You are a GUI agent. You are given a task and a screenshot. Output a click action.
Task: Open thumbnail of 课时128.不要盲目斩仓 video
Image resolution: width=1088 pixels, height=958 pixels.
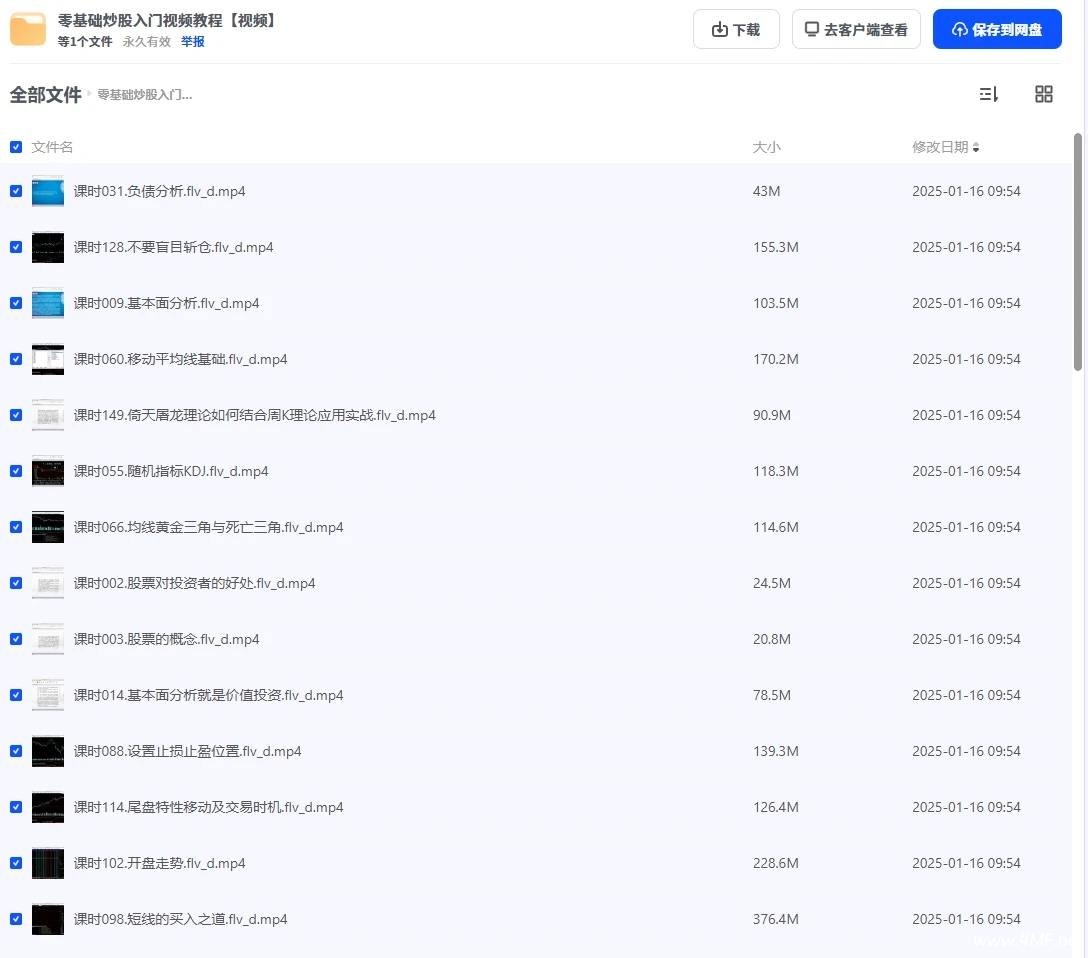[x=48, y=247]
